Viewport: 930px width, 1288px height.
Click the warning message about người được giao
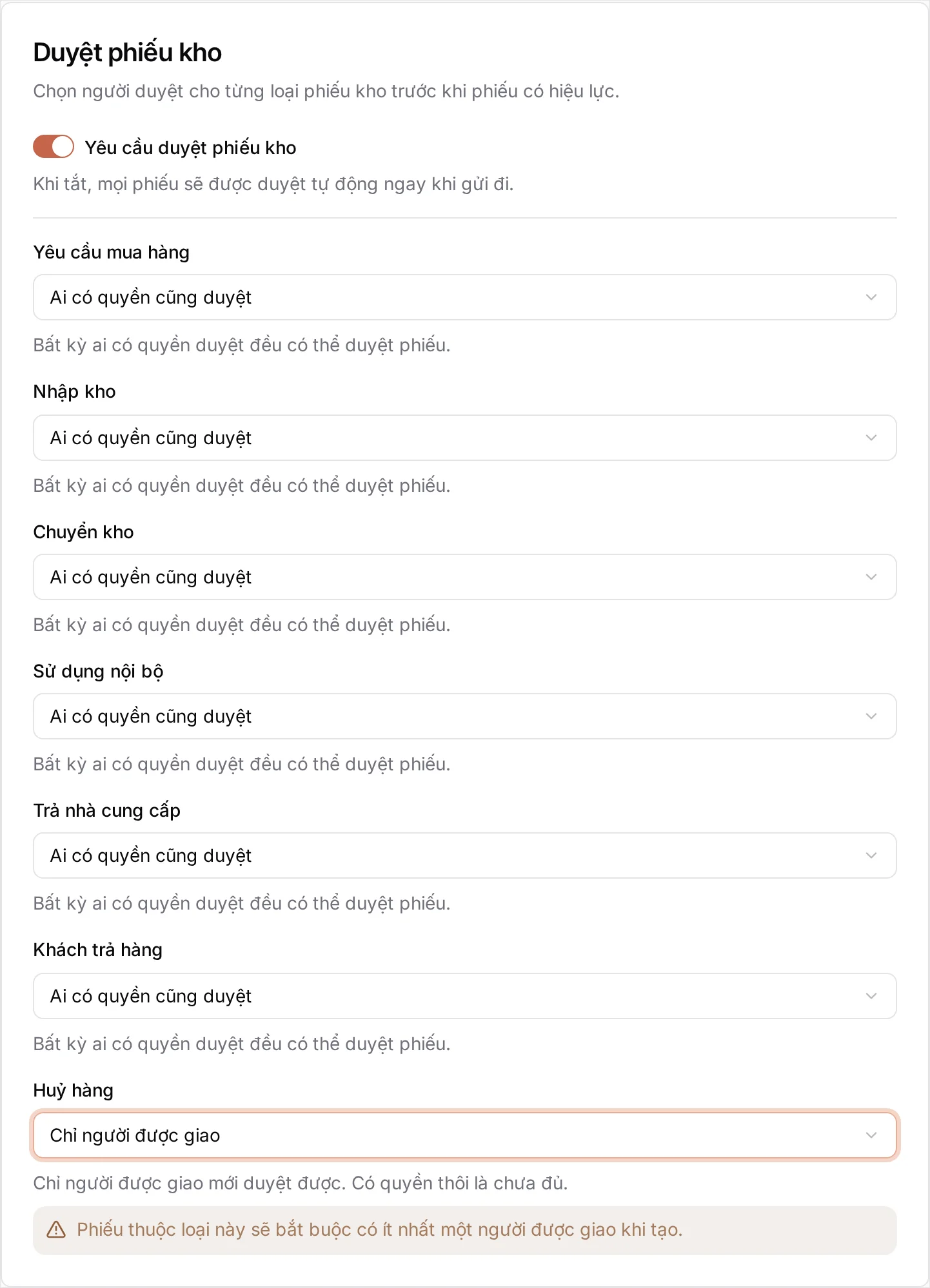coord(379,1230)
